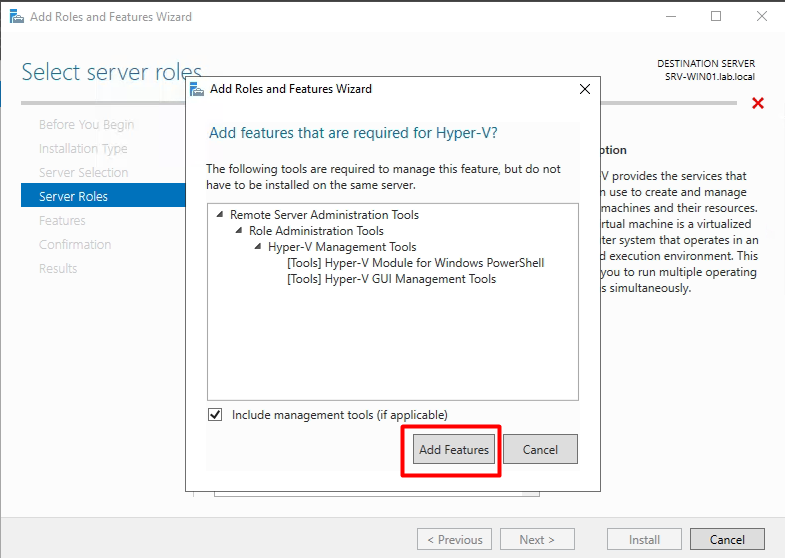
Task: Collapse the Role Administration Tools node
Action: pos(239,231)
